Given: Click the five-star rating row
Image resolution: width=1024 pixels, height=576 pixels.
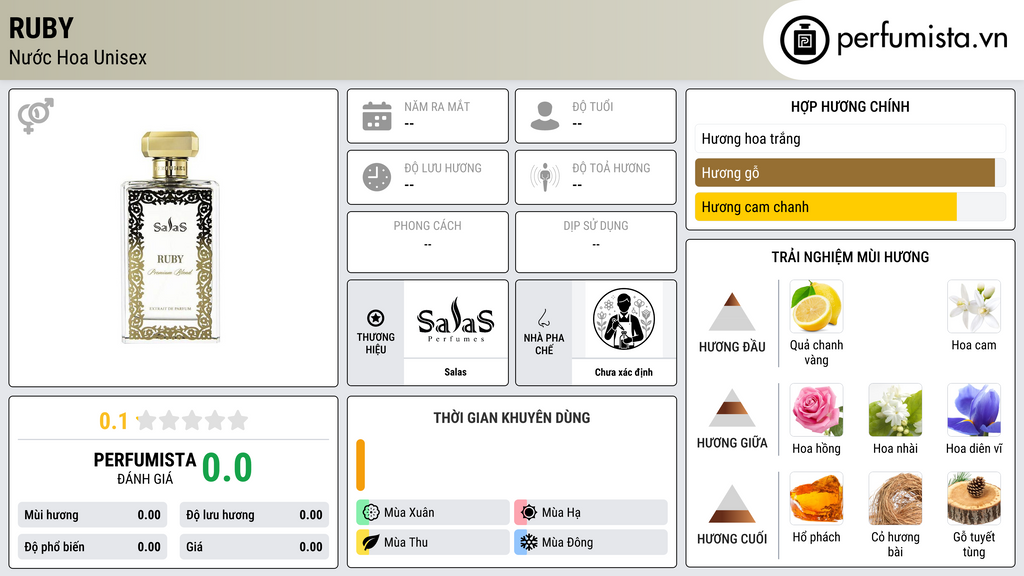Looking at the screenshot, I should point(193,420).
